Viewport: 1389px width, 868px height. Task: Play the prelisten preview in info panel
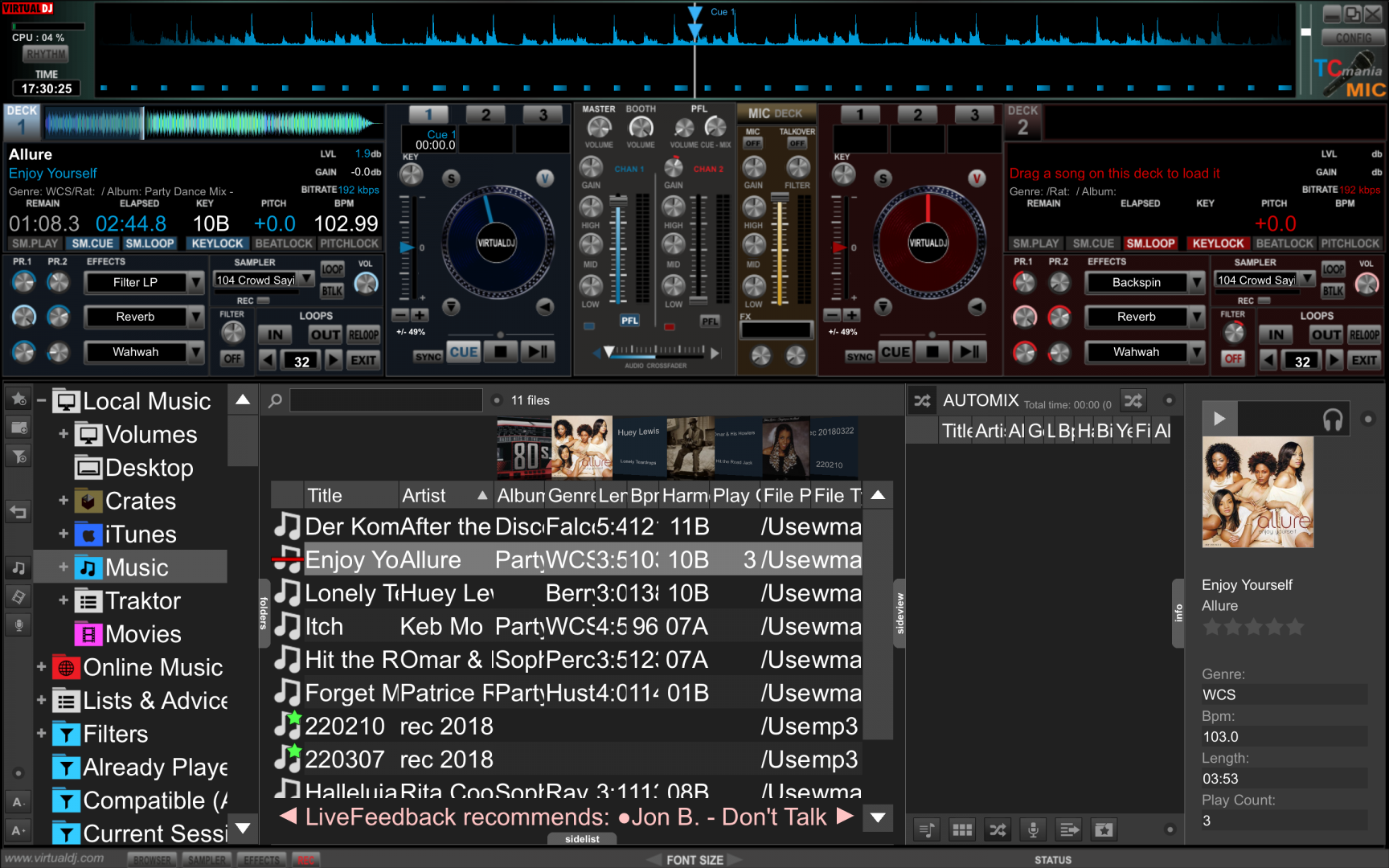point(1219,419)
